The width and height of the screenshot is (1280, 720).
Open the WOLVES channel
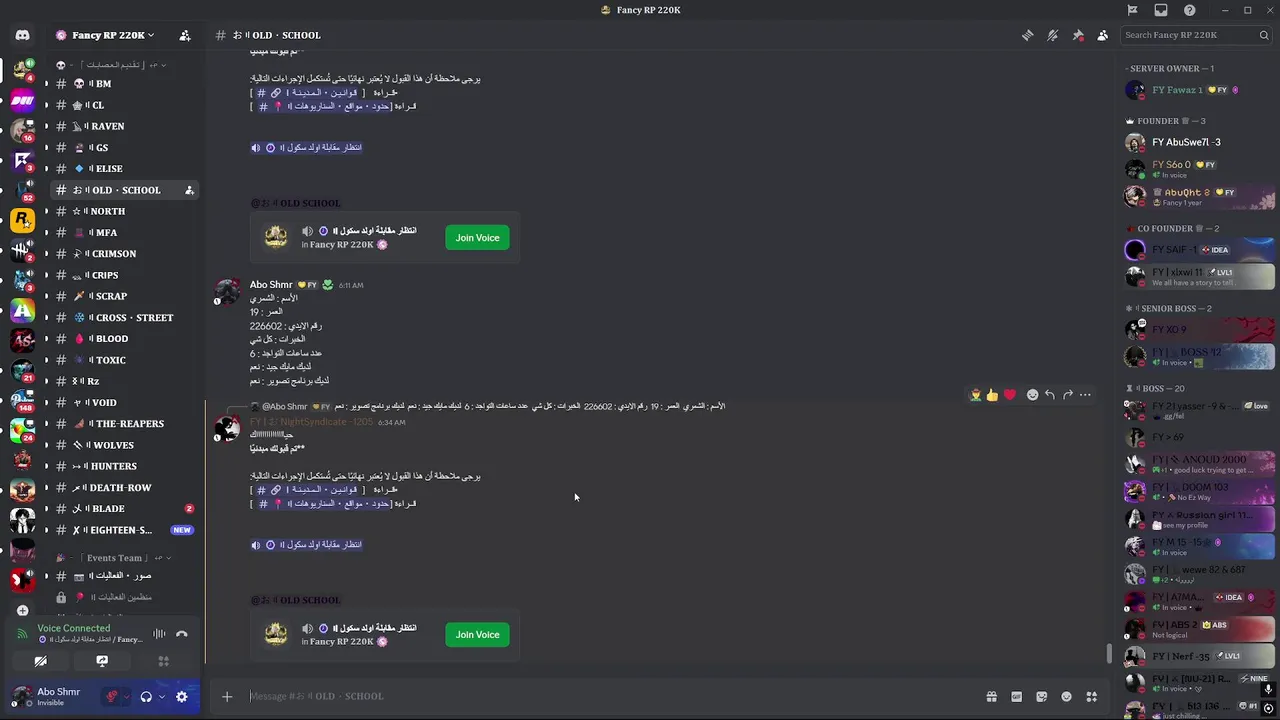point(114,445)
